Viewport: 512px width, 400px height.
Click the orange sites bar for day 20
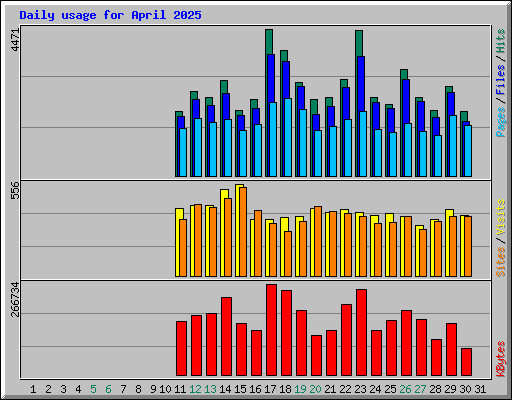click(x=318, y=242)
